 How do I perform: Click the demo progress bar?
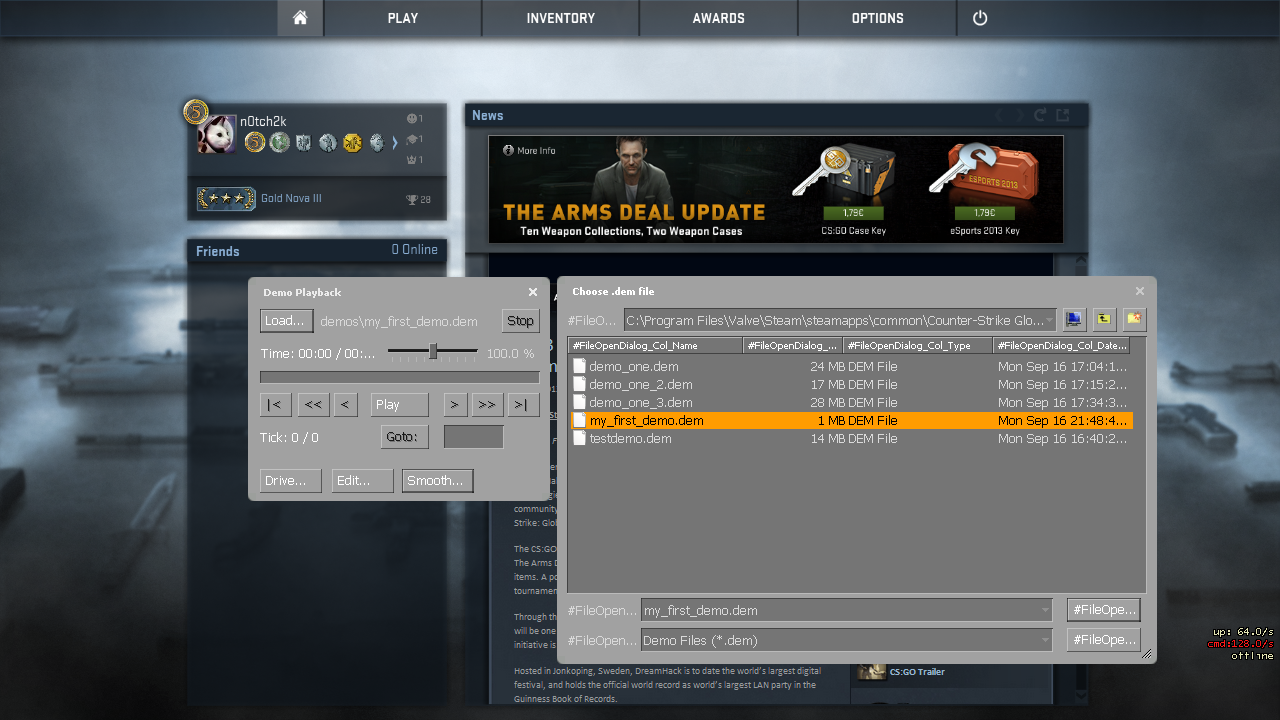pyautogui.click(x=400, y=377)
